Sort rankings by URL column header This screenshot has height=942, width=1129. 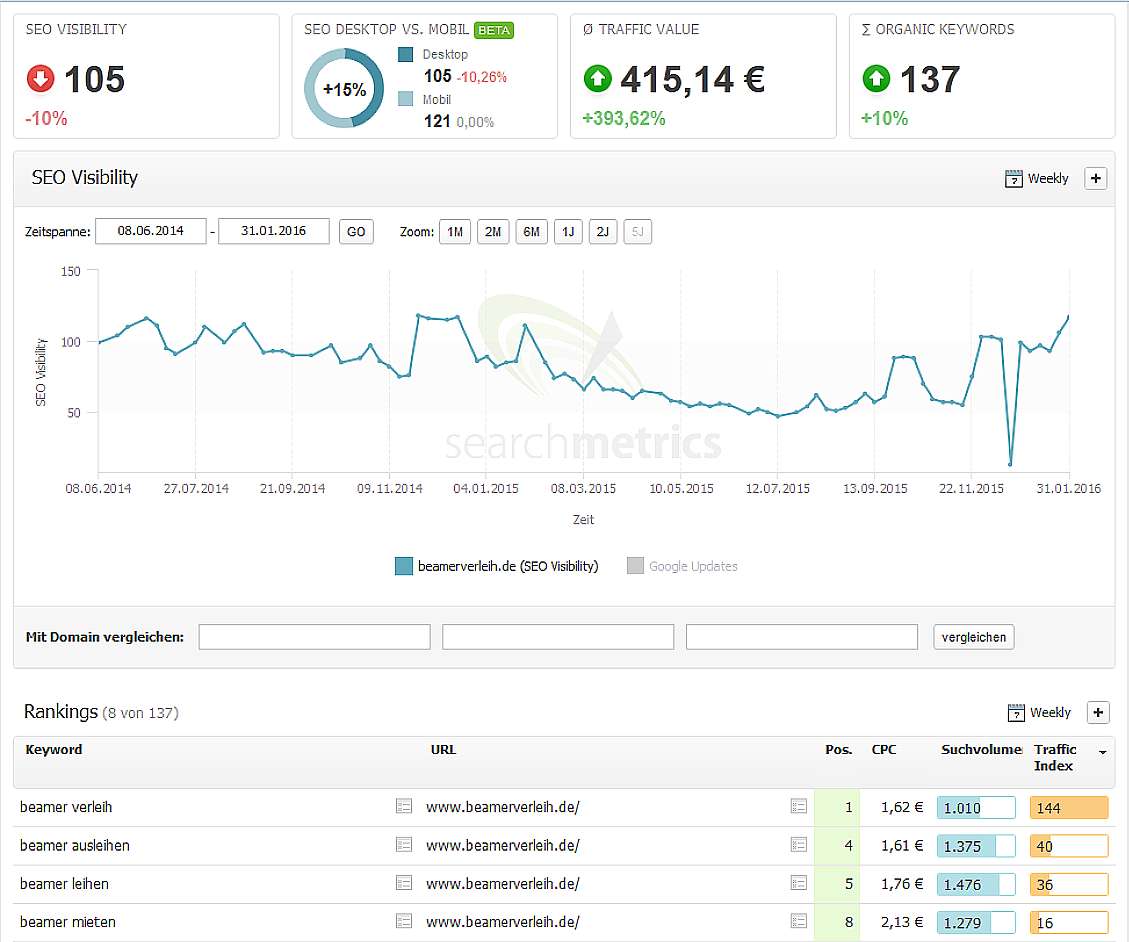point(444,750)
